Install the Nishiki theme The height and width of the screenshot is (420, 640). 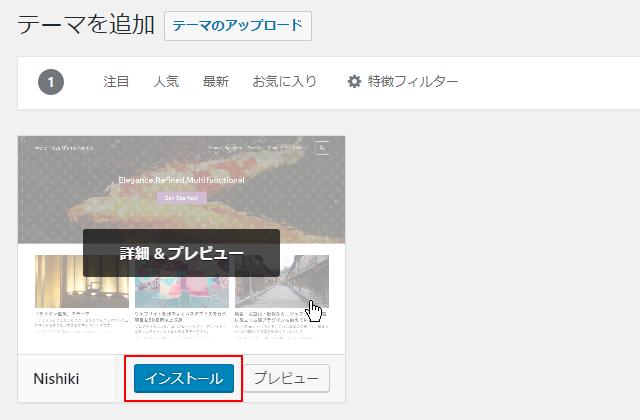point(184,378)
